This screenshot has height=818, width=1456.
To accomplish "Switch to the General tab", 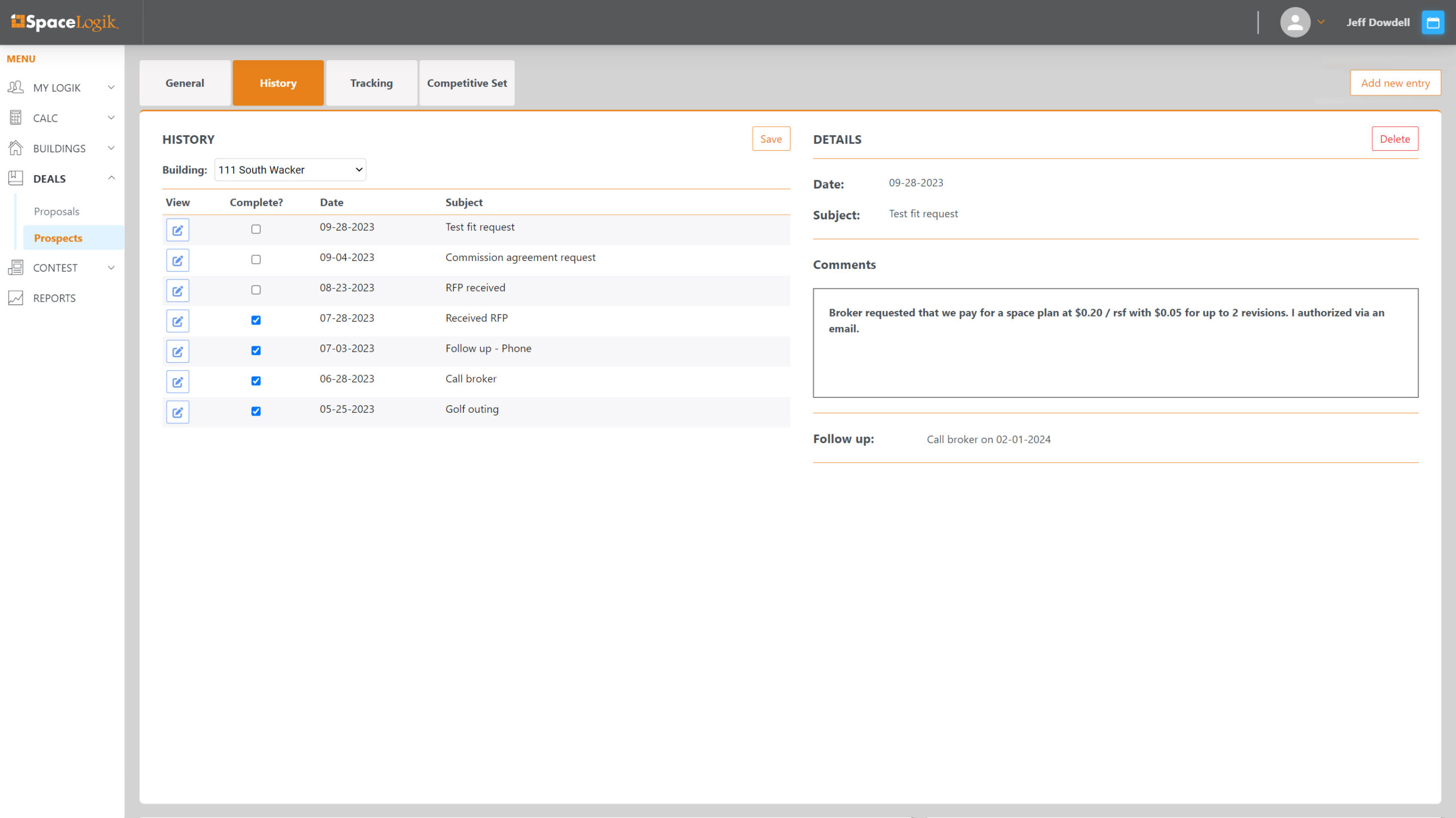I will tap(185, 82).
